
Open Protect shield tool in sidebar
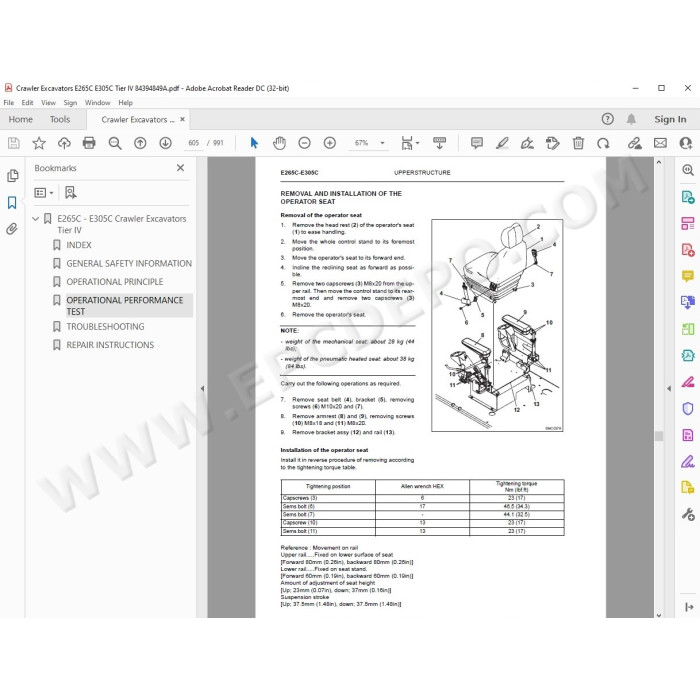[688, 408]
